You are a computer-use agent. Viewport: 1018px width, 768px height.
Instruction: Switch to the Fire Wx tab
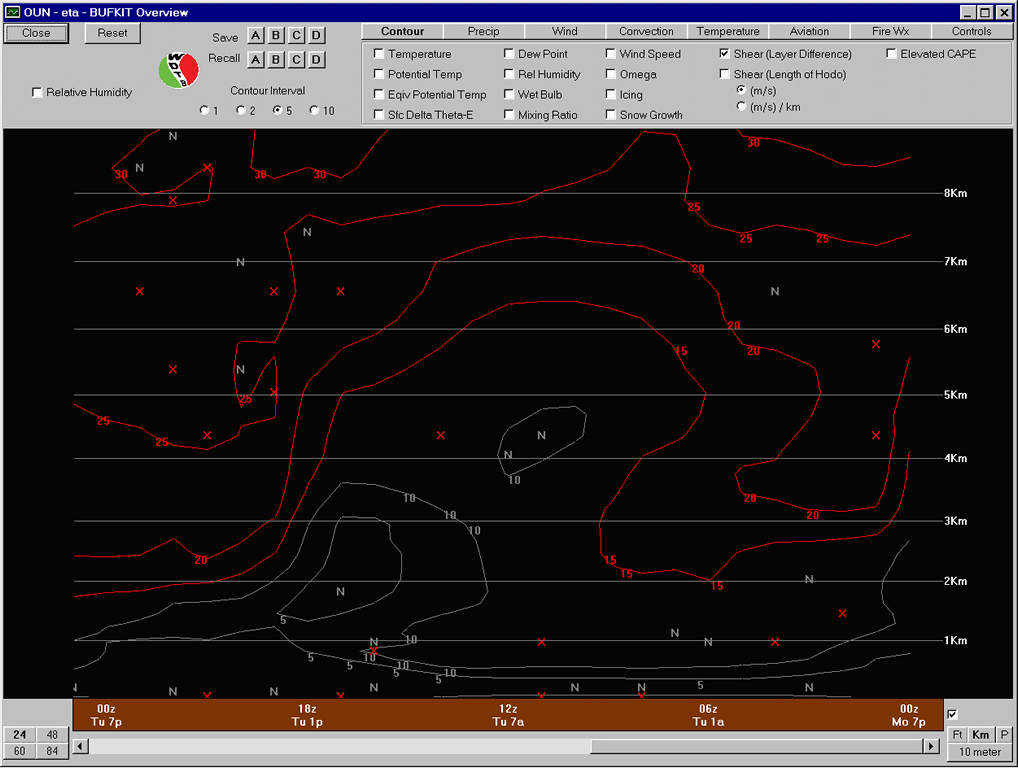coord(890,31)
